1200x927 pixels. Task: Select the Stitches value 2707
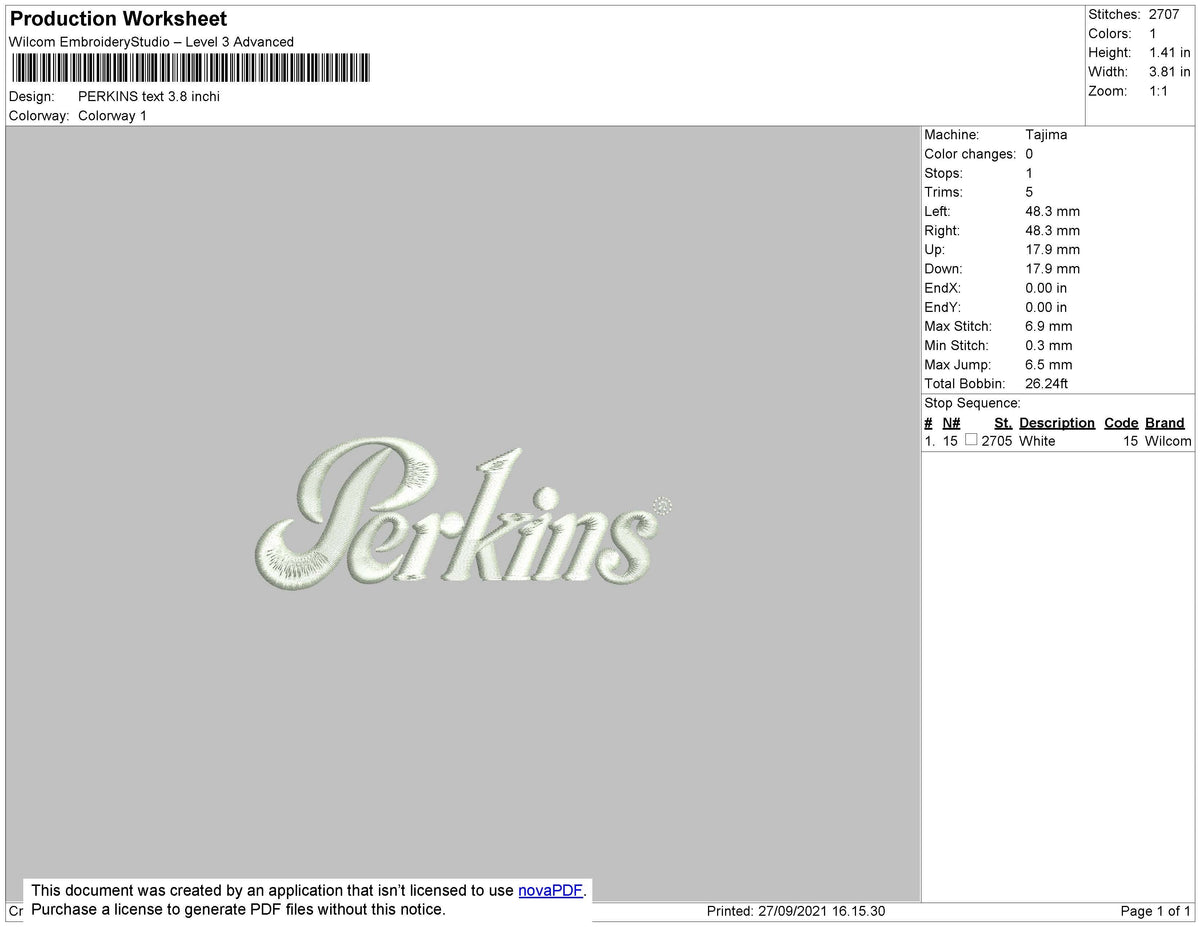click(1164, 15)
